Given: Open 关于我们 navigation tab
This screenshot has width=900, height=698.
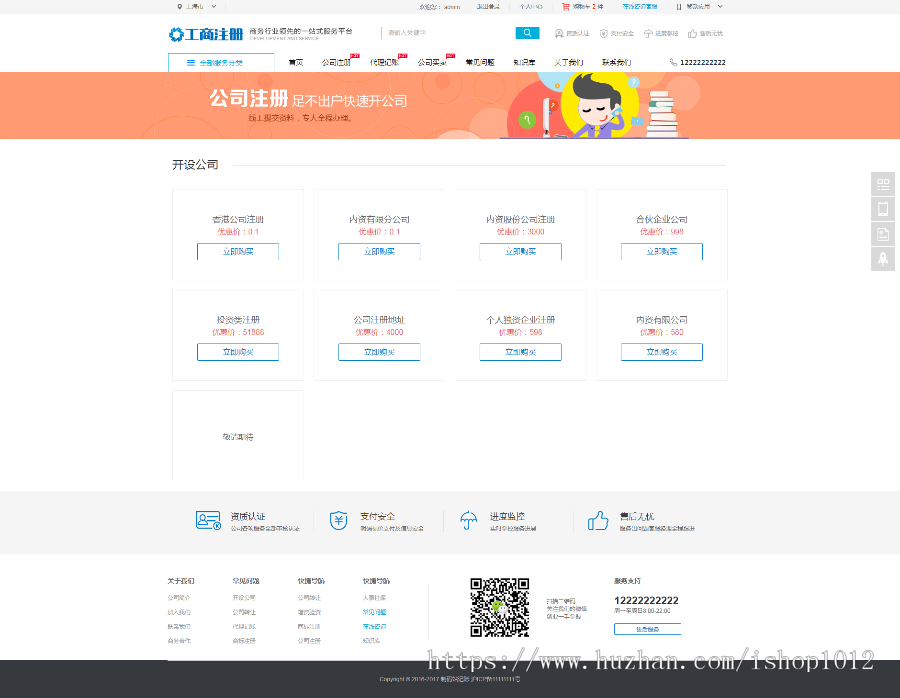Looking at the screenshot, I should (x=568, y=63).
